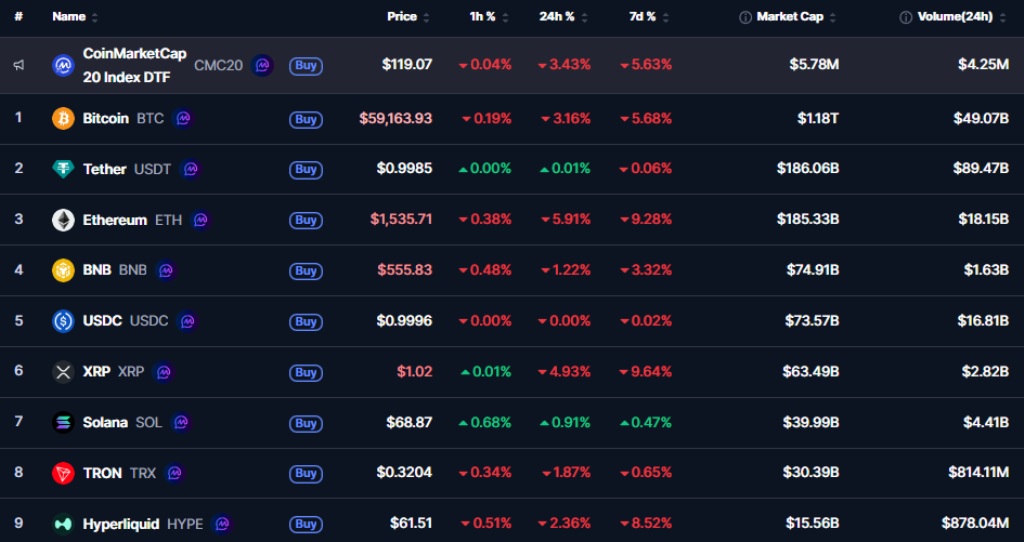Click the Market Cap info icon
This screenshot has height=542, width=1024.
(745, 18)
